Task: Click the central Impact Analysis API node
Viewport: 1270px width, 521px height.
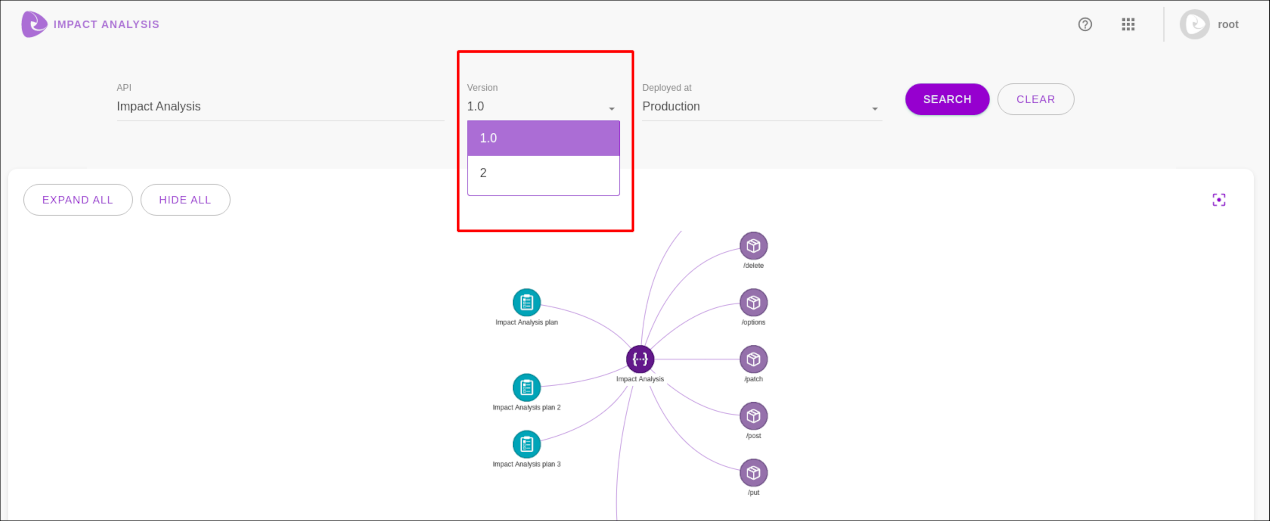Action: coord(640,359)
